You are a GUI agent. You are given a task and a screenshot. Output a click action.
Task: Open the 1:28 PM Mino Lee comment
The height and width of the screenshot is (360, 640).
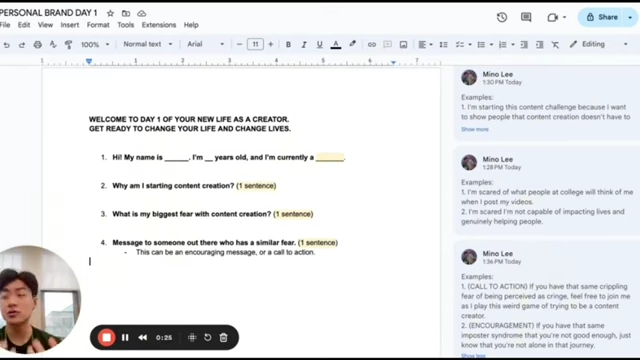point(547,191)
